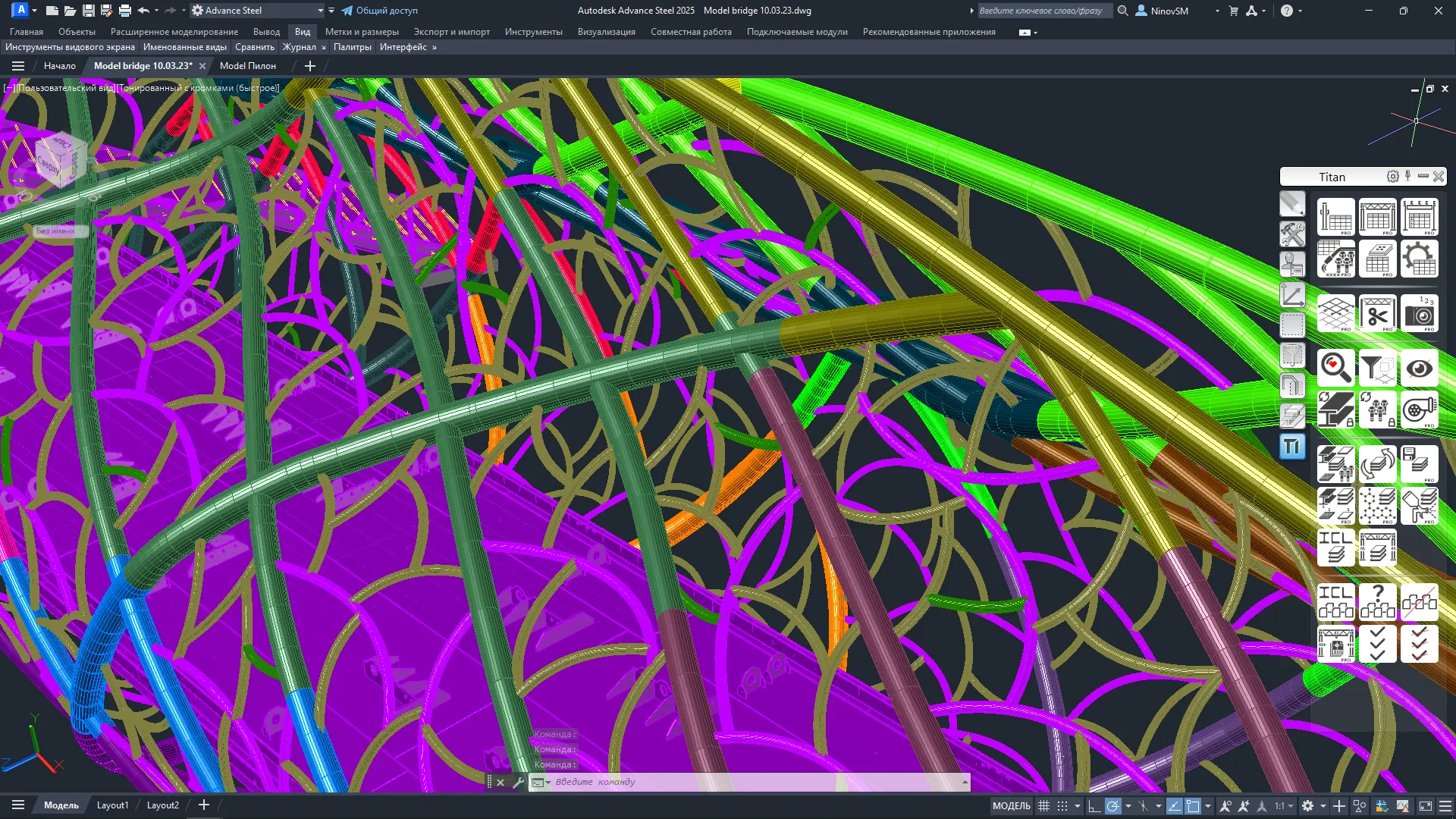Click Titan update beams locked icon
This screenshot has height=819, width=1456.
1335,410
